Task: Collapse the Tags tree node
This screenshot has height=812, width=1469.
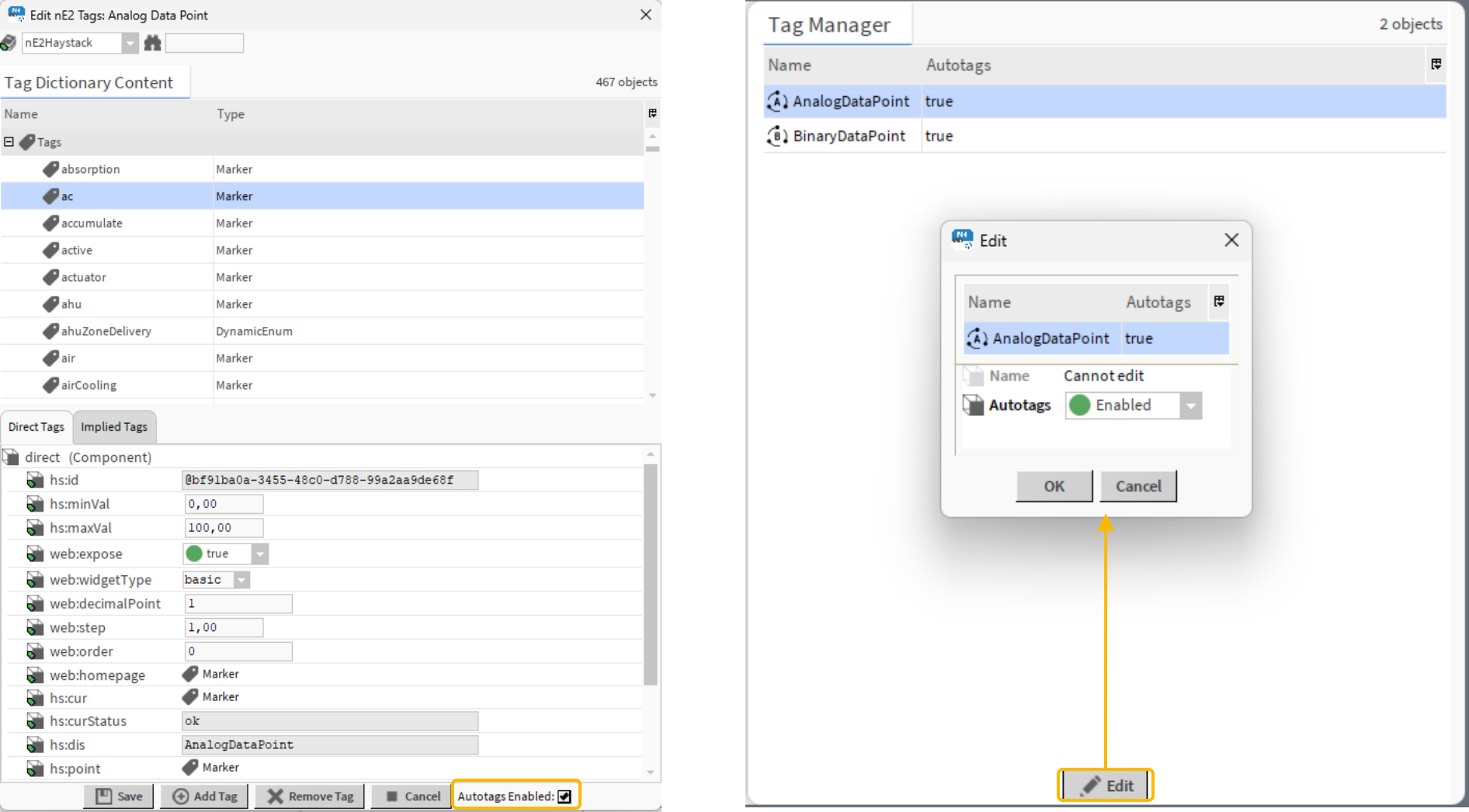Action: click(x=9, y=141)
